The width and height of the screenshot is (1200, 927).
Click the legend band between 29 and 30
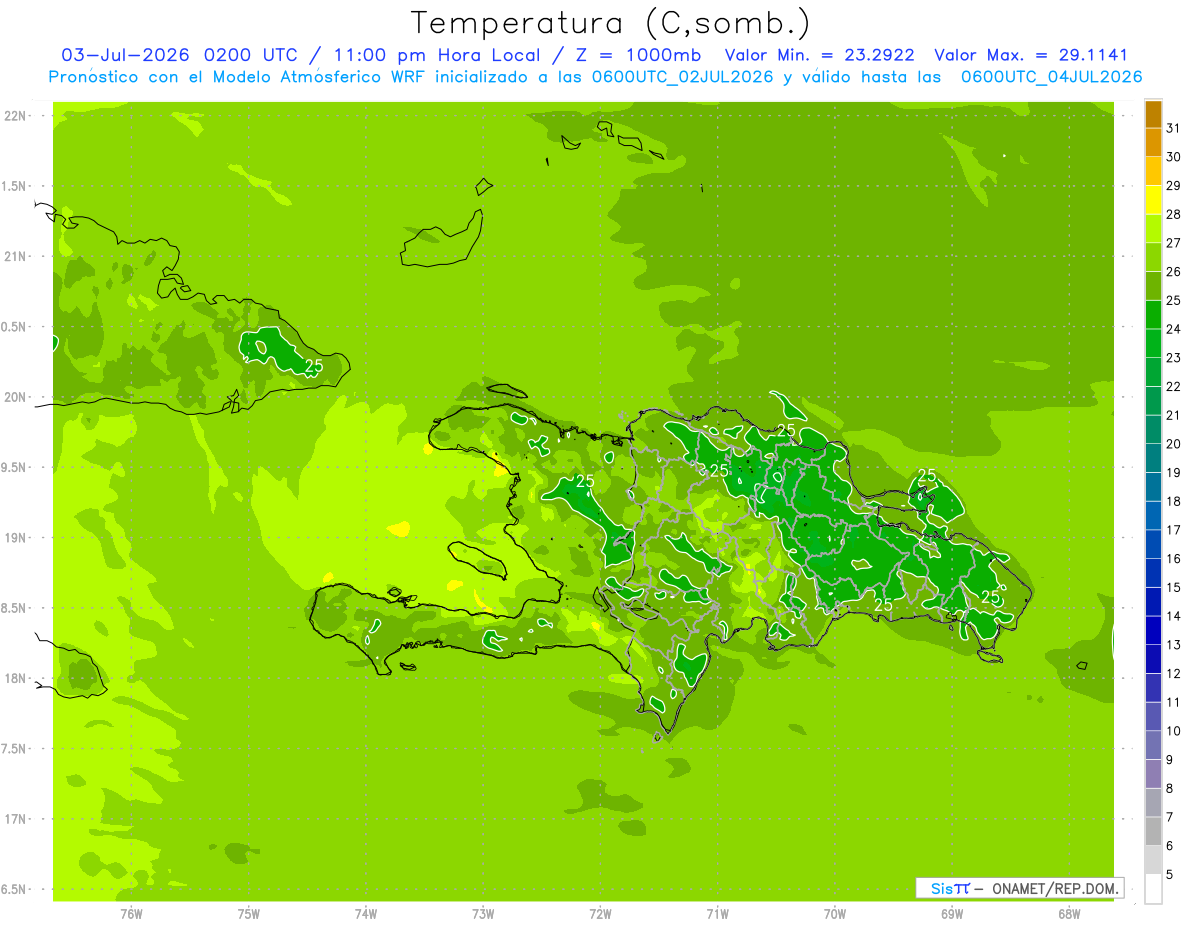coord(1153,171)
